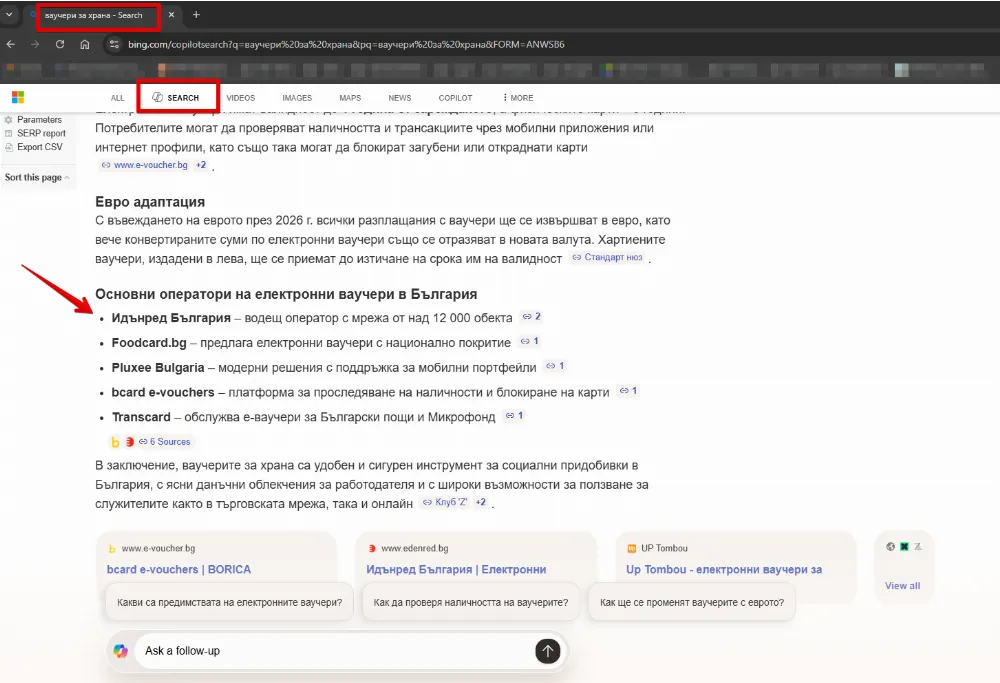Click 'View all' sources

point(902,585)
